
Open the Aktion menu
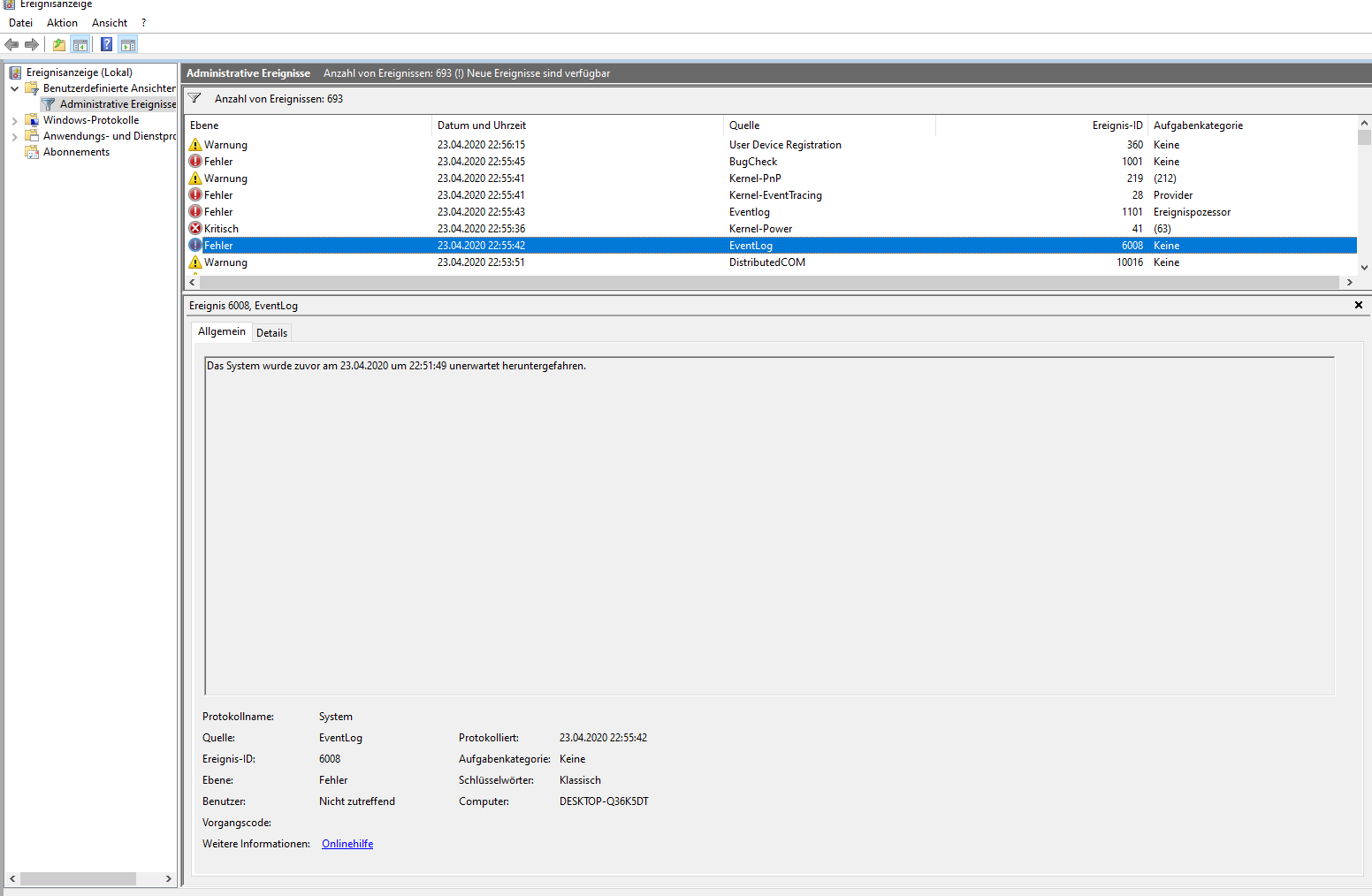click(62, 23)
